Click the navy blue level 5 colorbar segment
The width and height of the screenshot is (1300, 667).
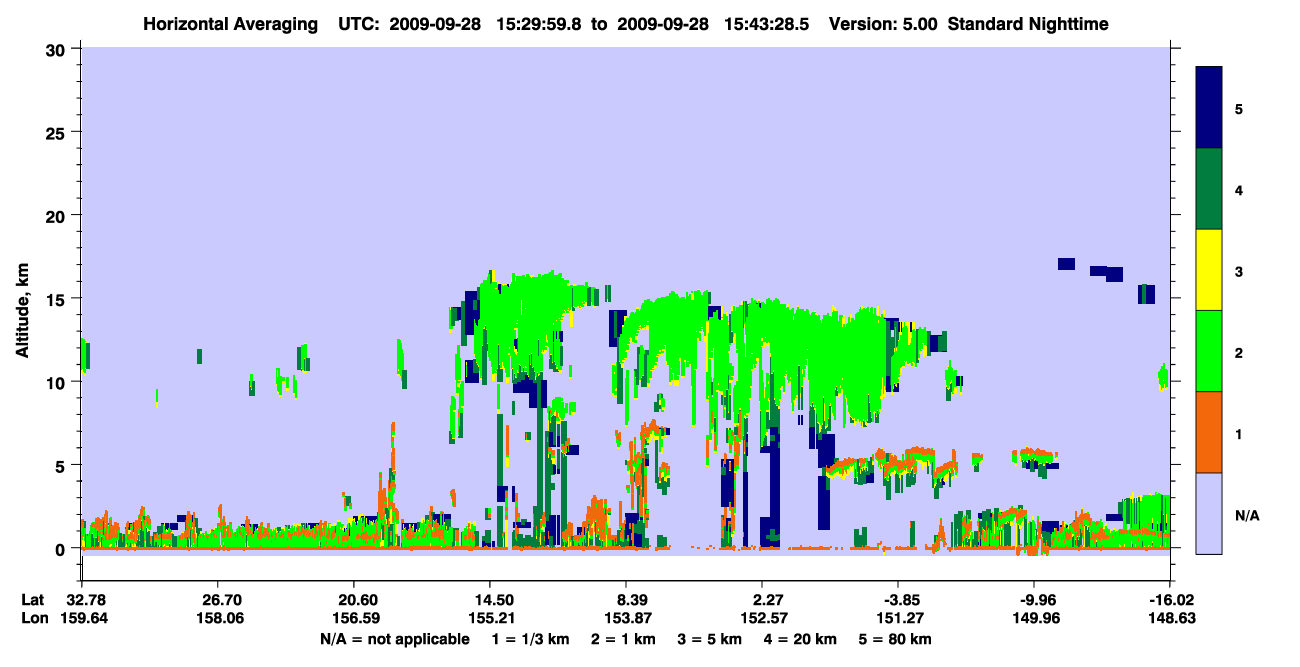[x=1209, y=108]
